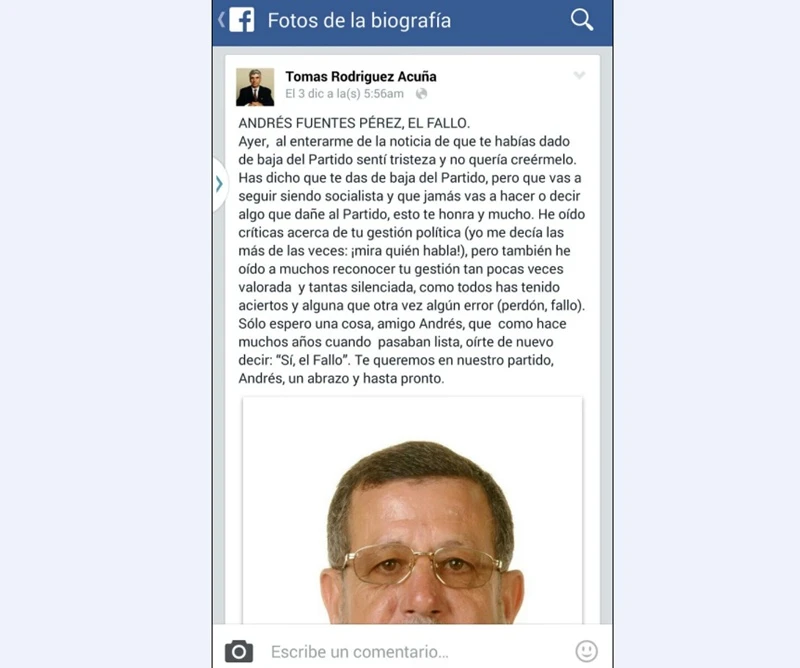Open Tomas Rodriguez Acuña's profile picture
800x668 pixels.
[255, 87]
